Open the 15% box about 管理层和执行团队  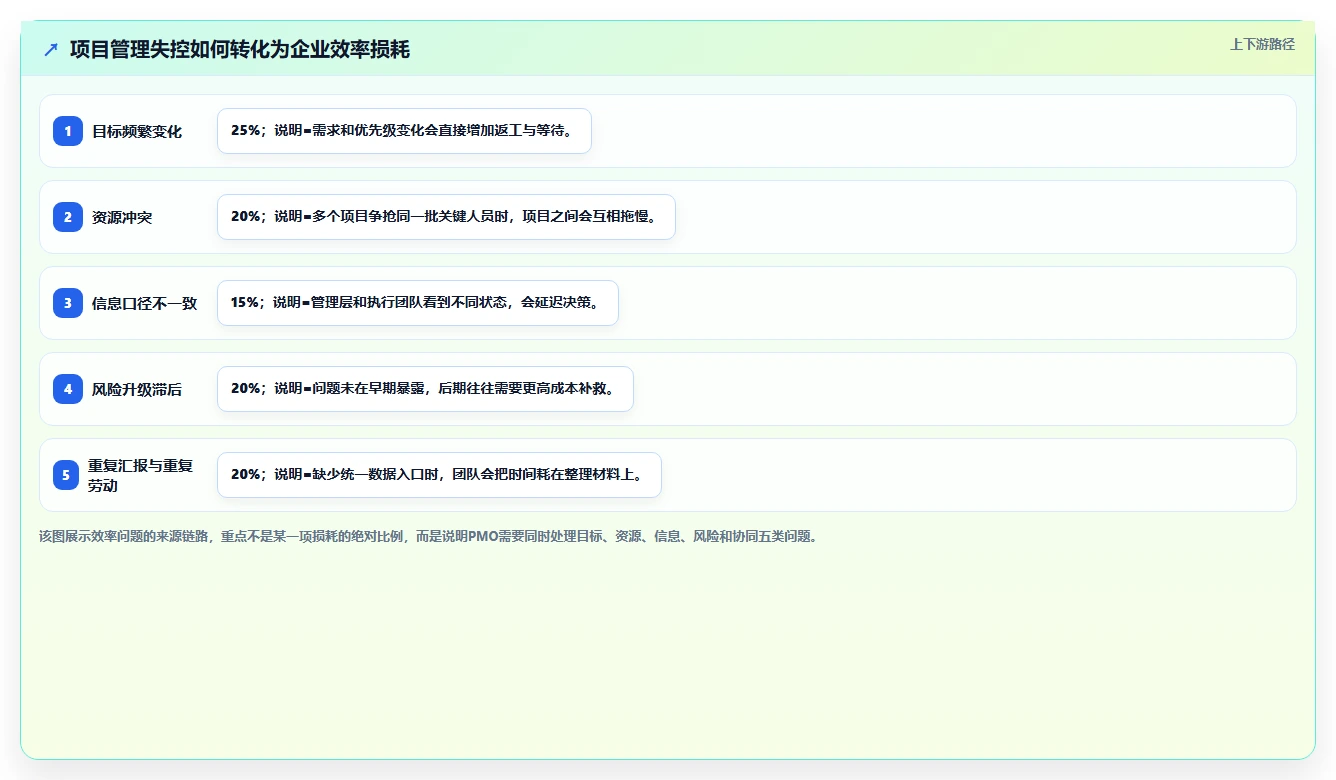tap(418, 303)
